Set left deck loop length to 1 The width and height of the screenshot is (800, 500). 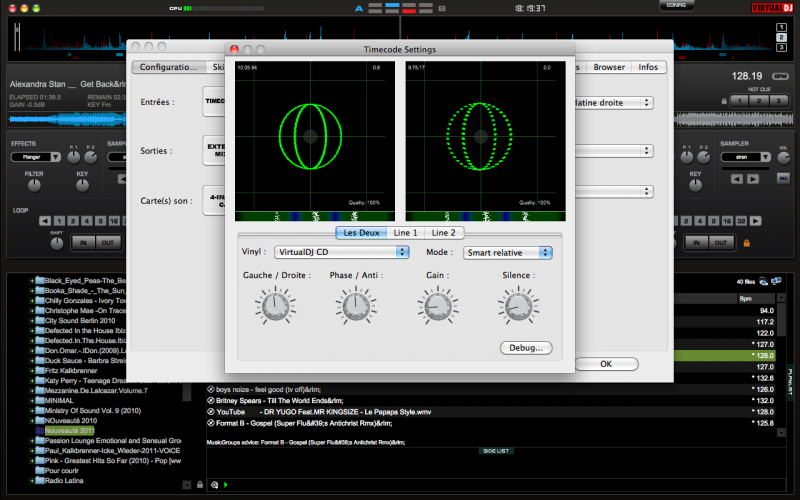click(x=59, y=221)
